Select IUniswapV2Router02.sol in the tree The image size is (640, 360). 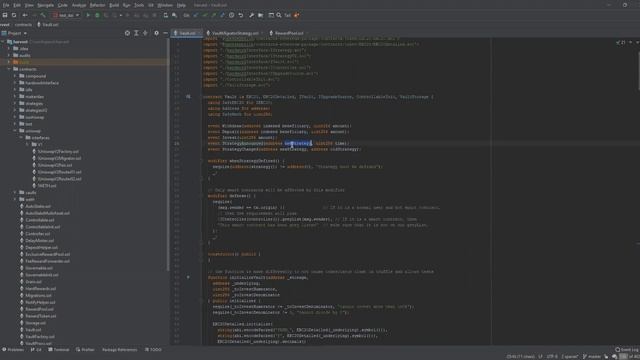(x=59, y=179)
